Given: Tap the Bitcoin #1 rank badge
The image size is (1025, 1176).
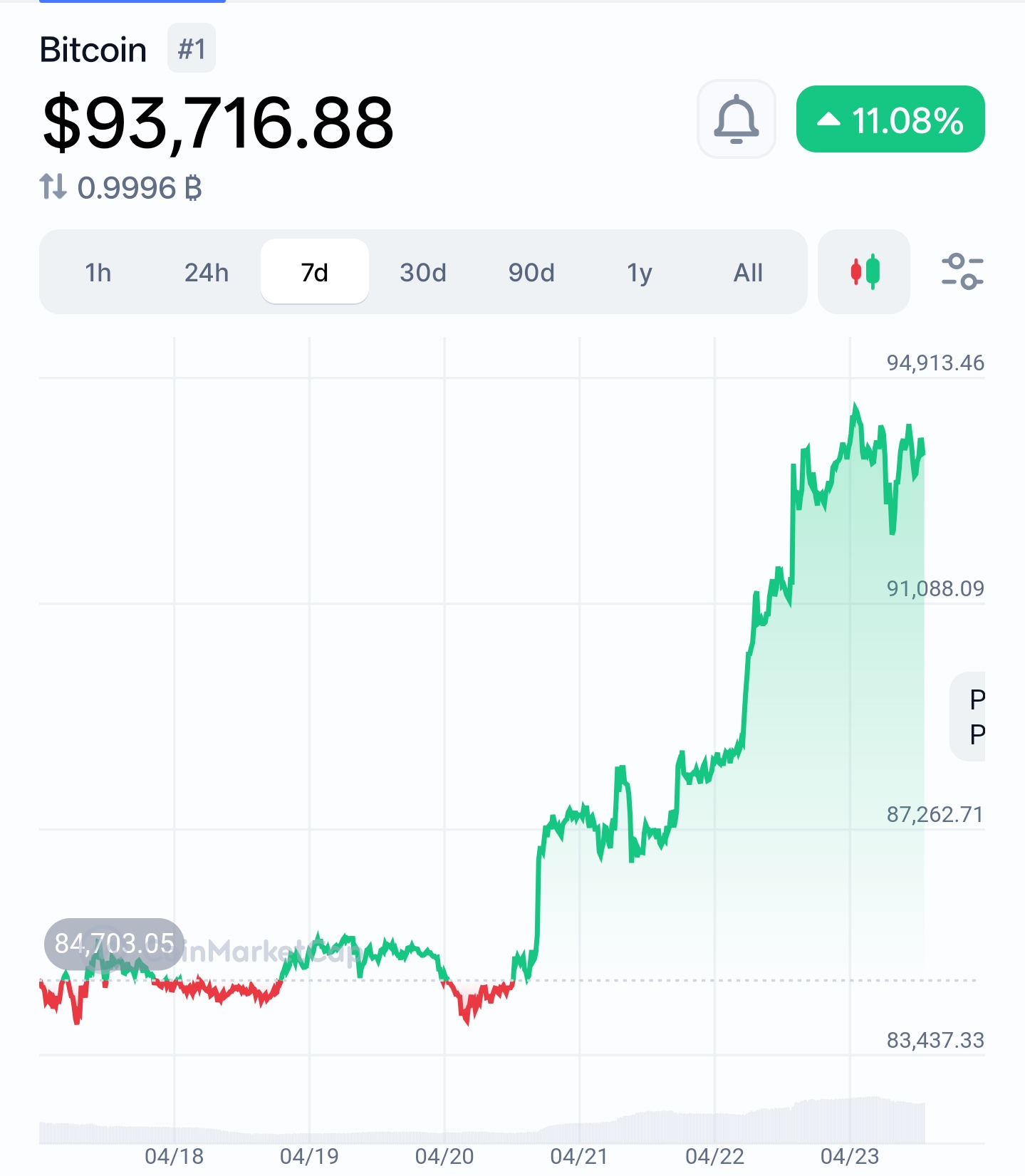Looking at the screenshot, I should tap(191, 49).
